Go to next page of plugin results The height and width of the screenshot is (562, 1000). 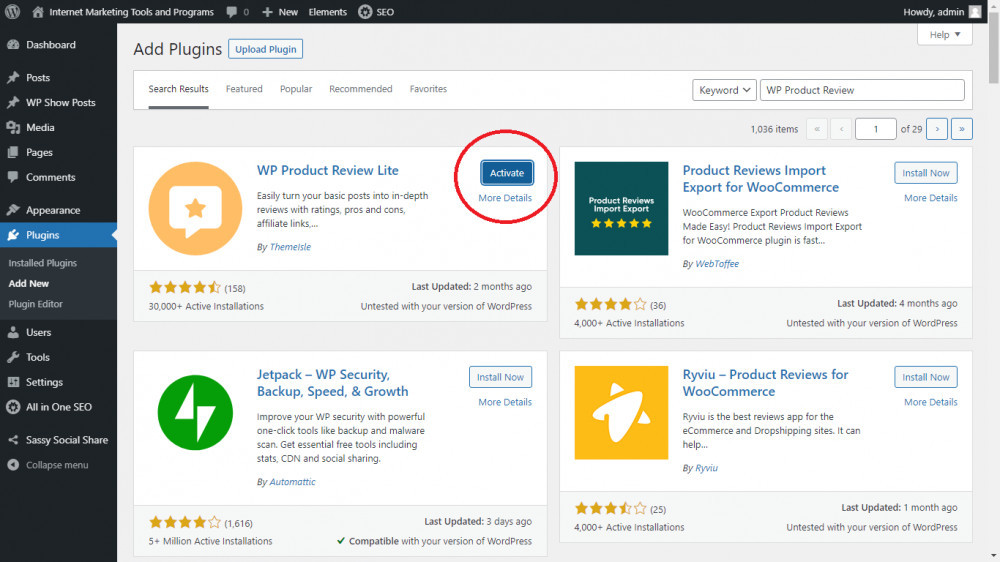(937, 129)
